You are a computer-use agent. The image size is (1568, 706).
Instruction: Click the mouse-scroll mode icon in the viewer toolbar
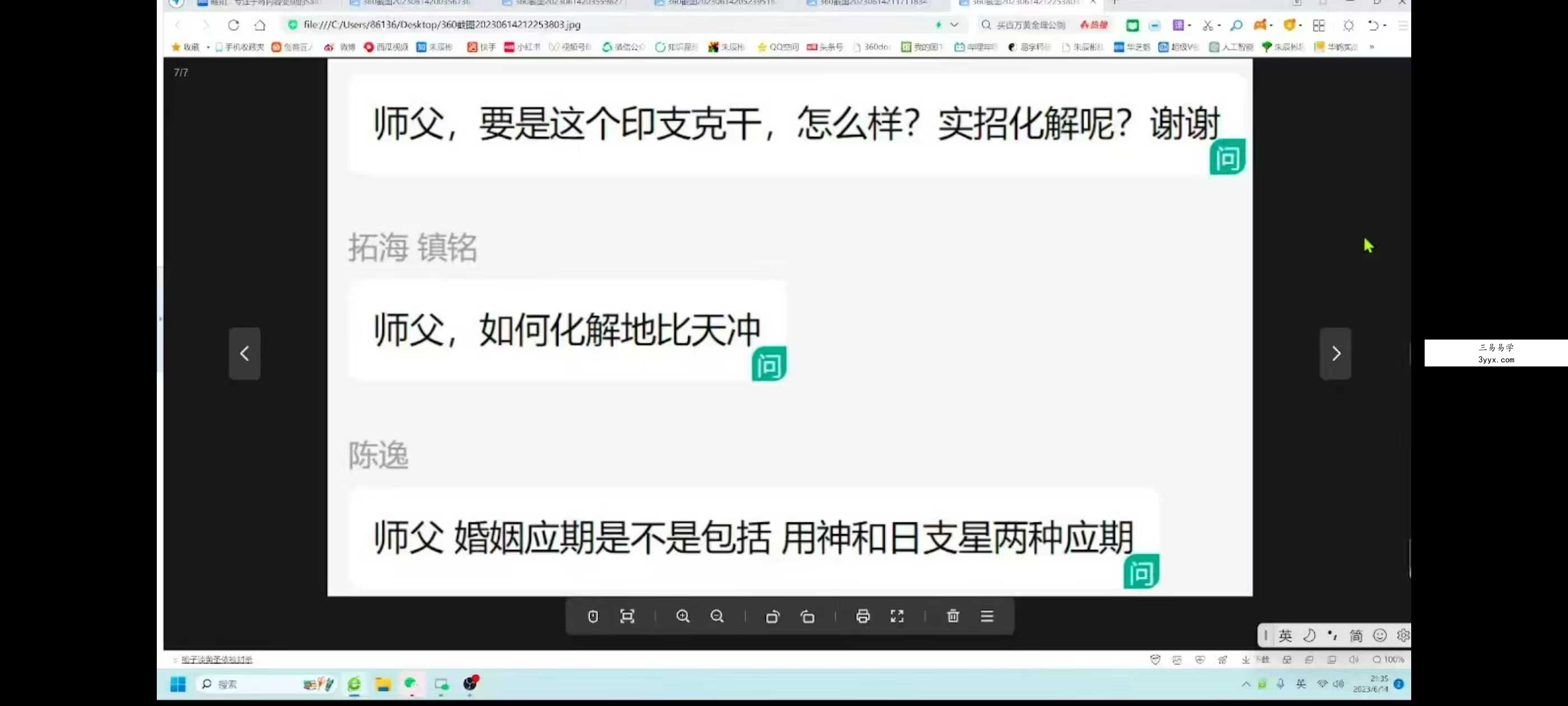pyautogui.click(x=593, y=616)
